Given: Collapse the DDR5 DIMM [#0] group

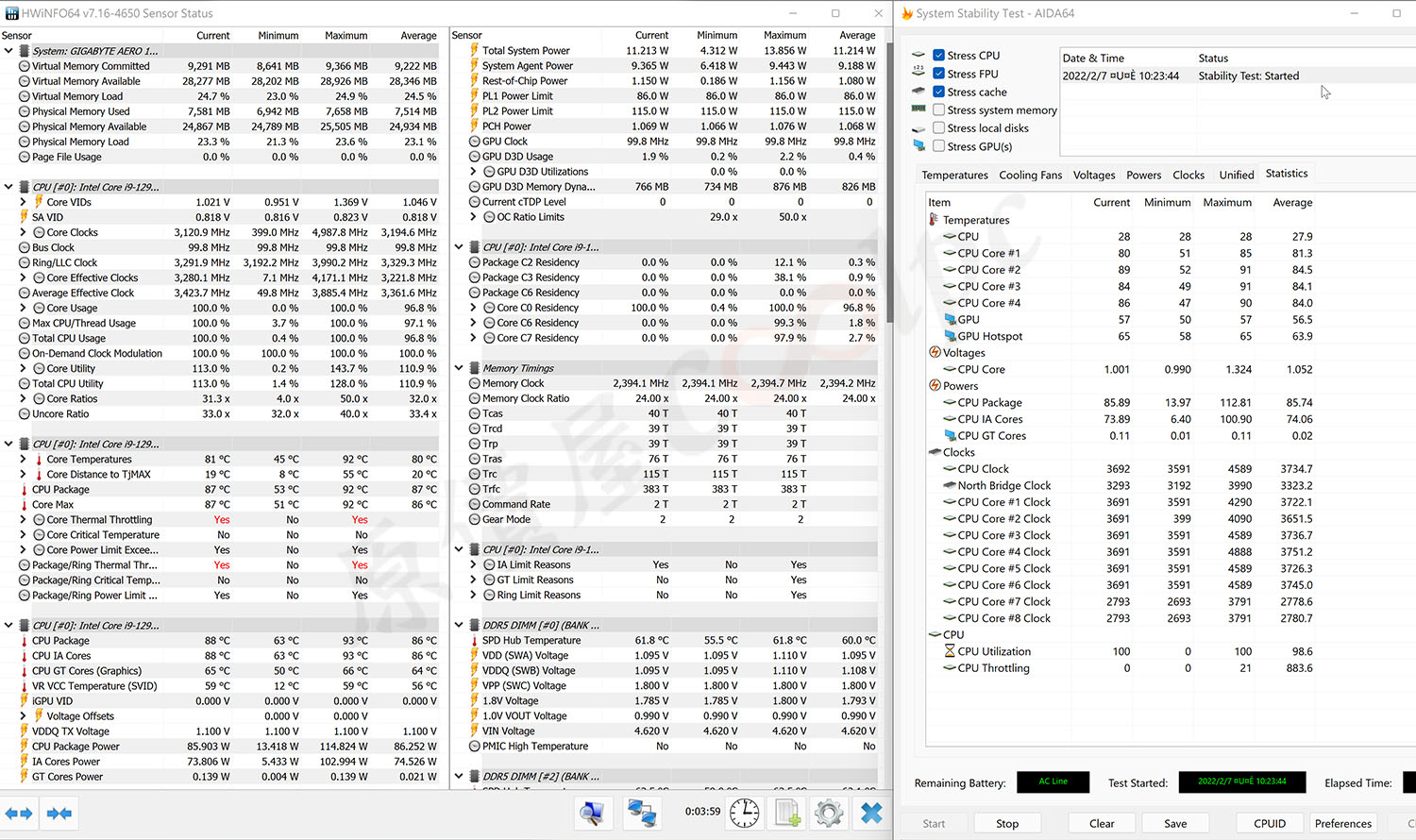Looking at the screenshot, I should coord(459,625).
